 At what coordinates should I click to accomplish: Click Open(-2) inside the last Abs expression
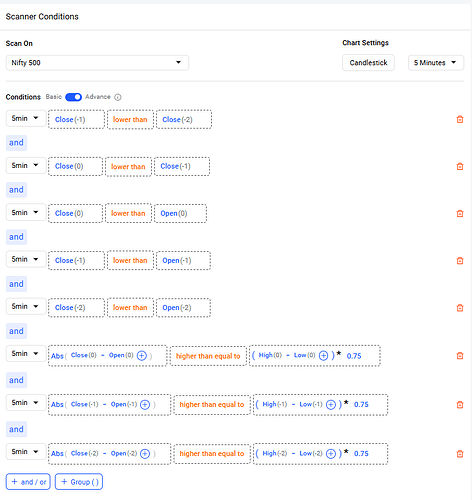pyautogui.click(x=124, y=453)
